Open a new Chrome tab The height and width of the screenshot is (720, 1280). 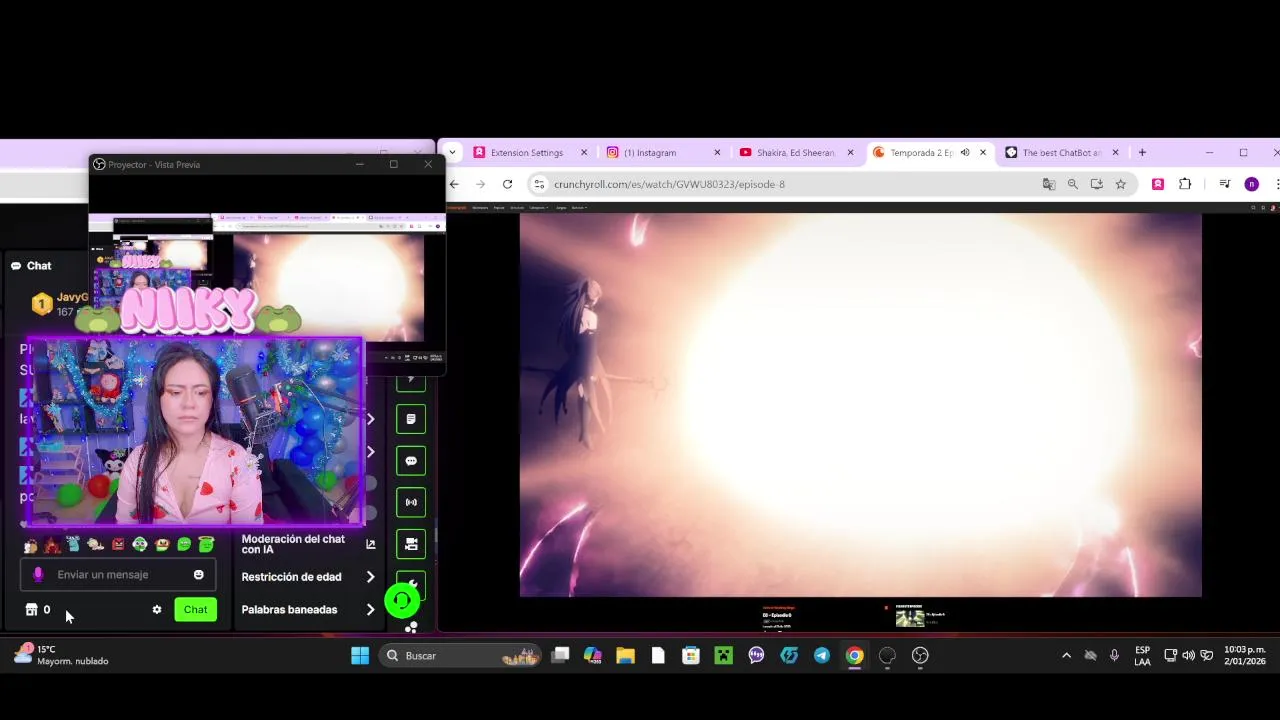(x=1142, y=152)
